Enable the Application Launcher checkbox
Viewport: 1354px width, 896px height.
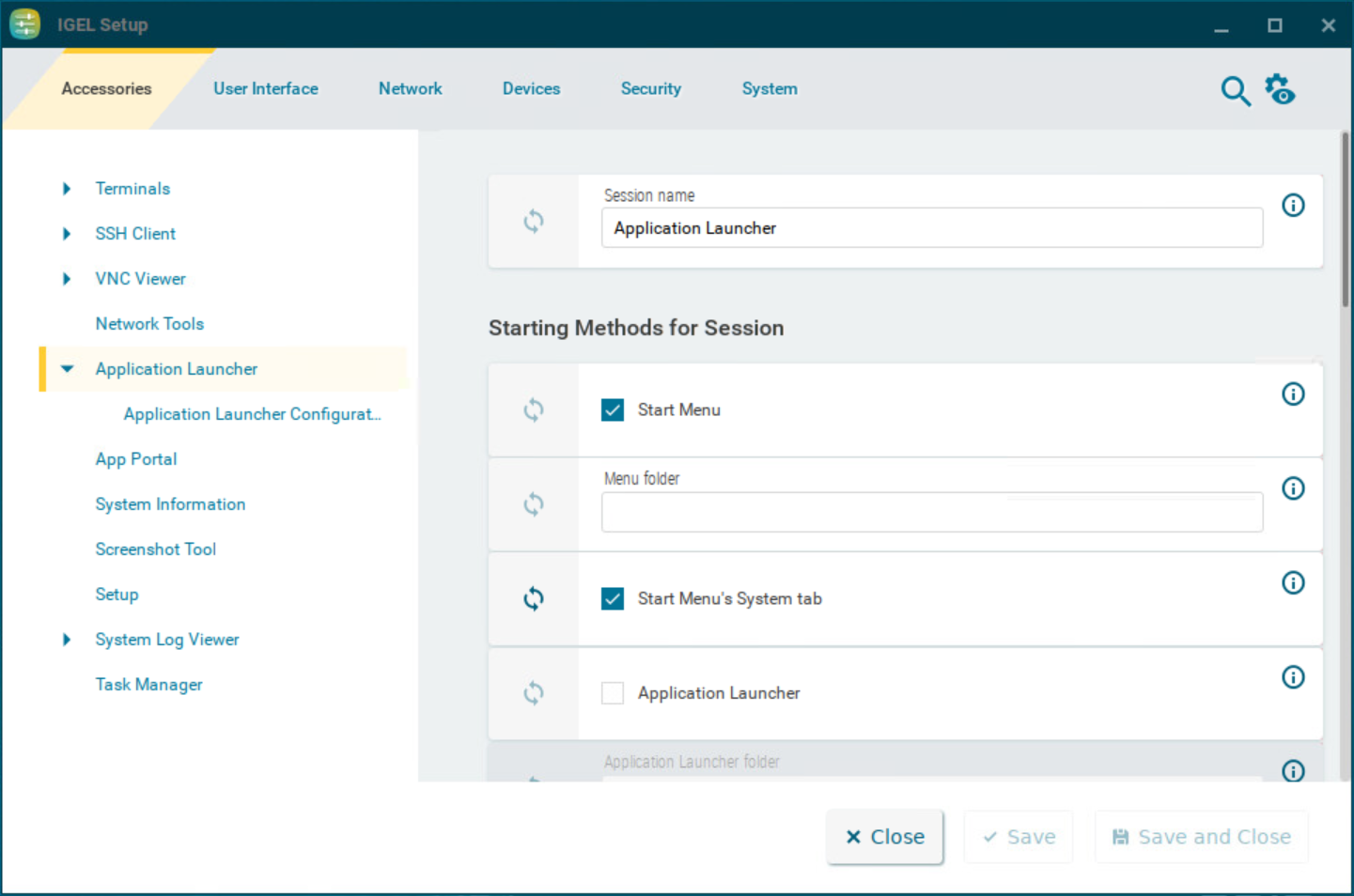tap(613, 693)
